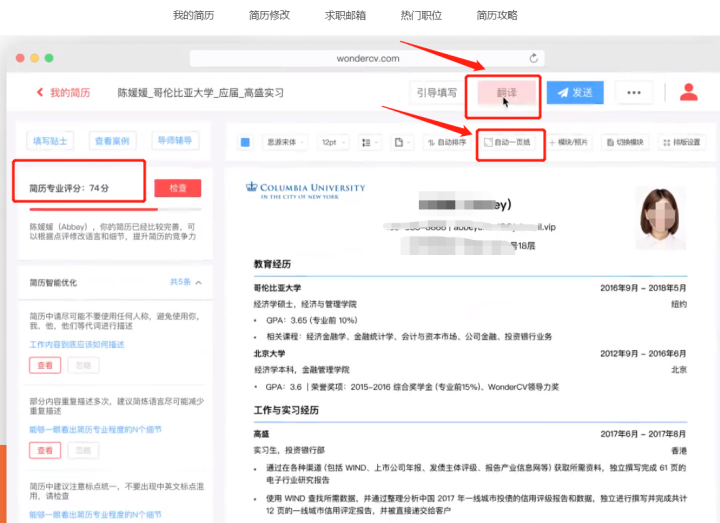
Task: Open 简历攻略 in the top navigation
Action: pos(497,16)
